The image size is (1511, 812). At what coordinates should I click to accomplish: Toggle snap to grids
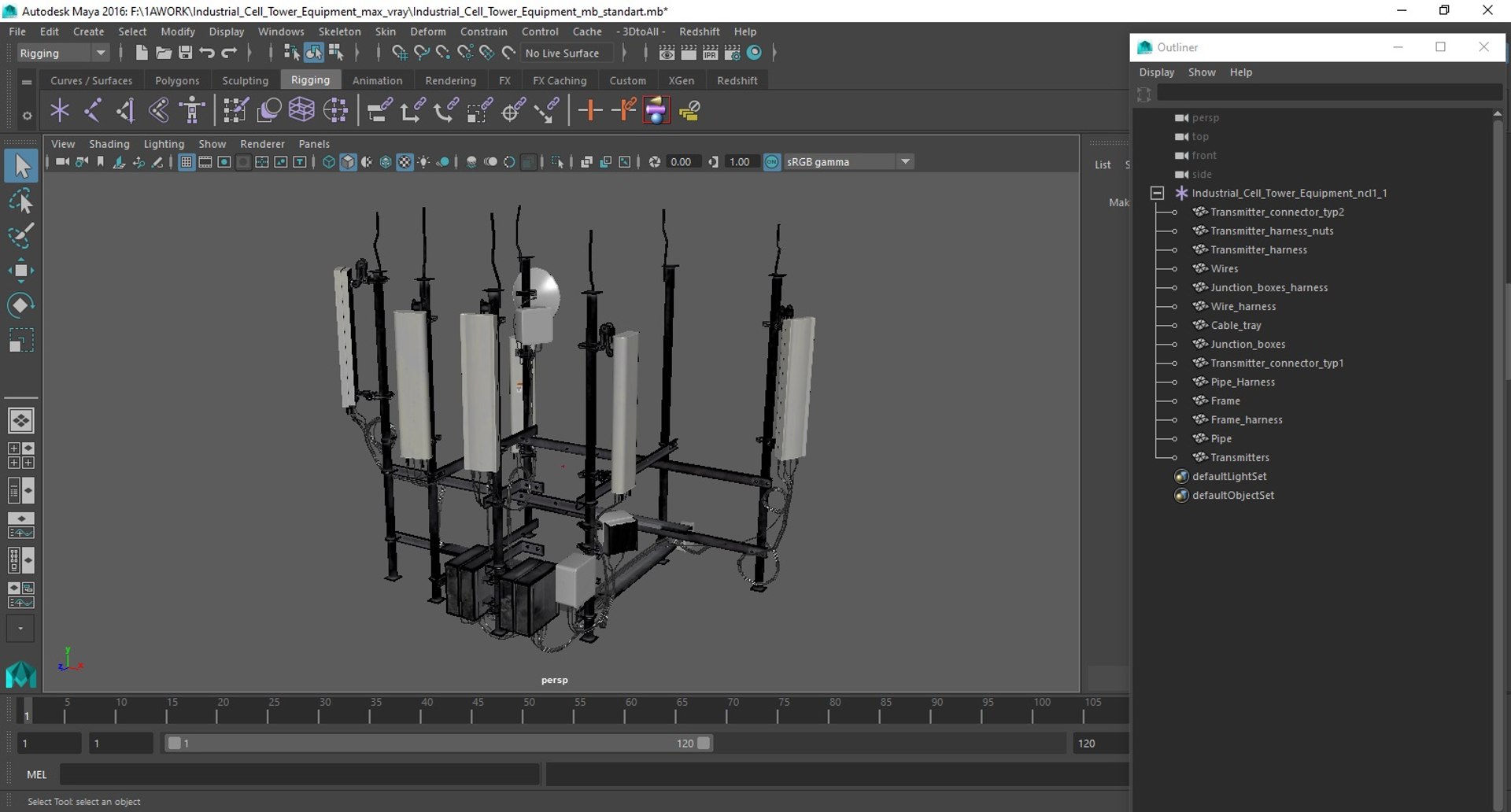pyautogui.click(x=400, y=53)
